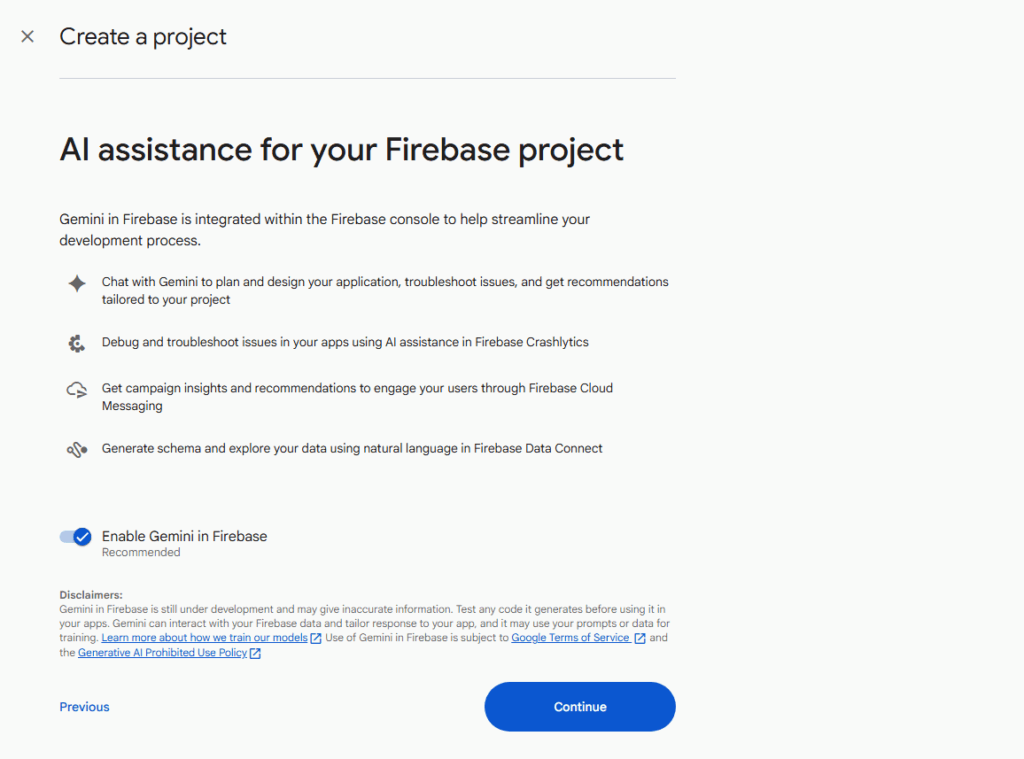Close the Create a project dialog
Screen dimensions: 1024x759
pos(28,37)
